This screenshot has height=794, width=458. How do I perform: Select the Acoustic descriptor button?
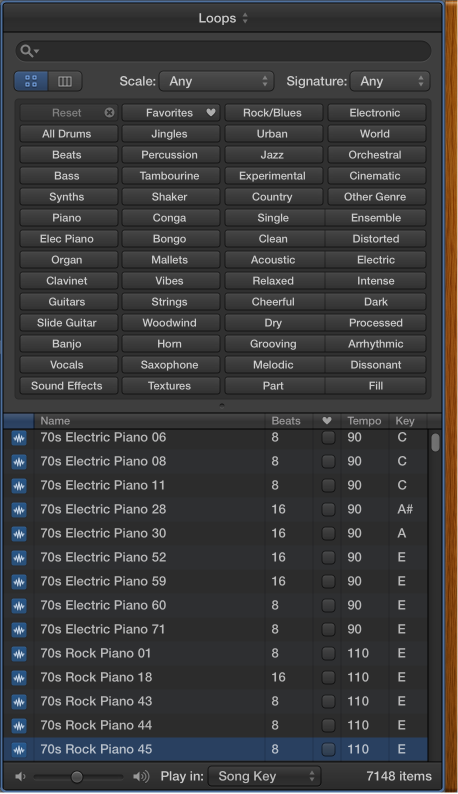coord(275,260)
